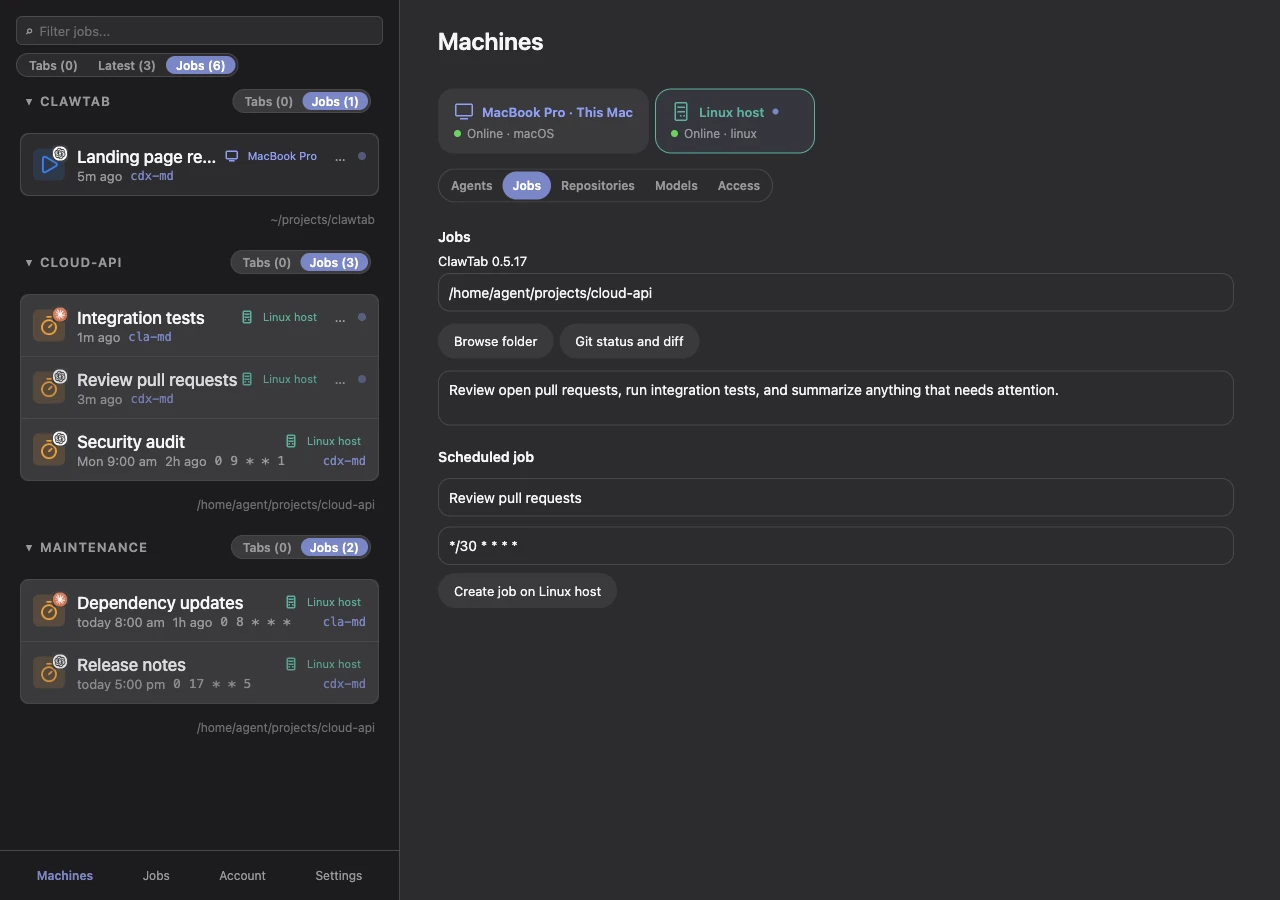Image resolution: width=1280 pixels, height=900 pixels.
Task: Click the play icon on Landing page job
Action: click(49, 165)
